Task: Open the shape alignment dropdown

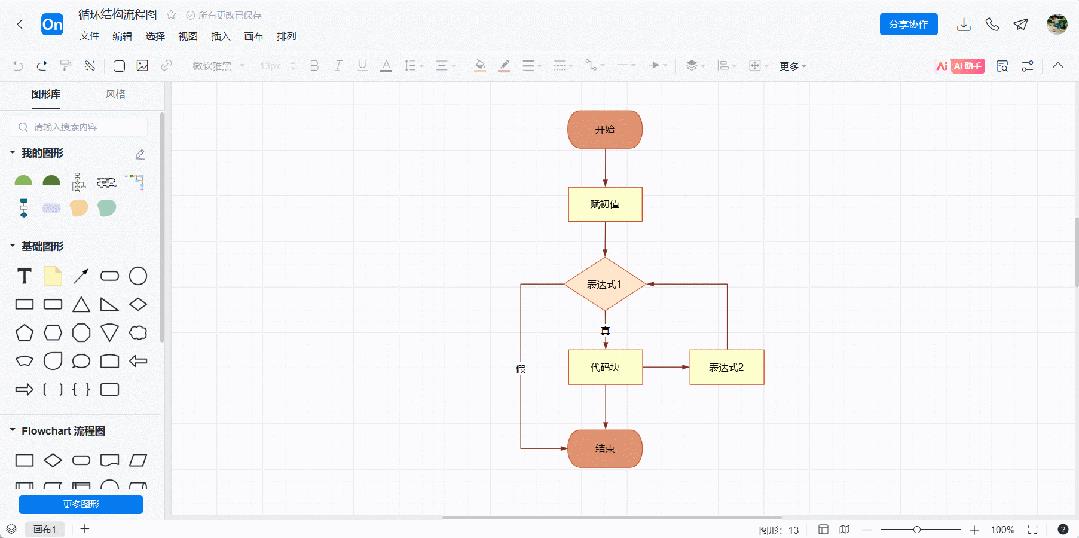Action: tap(726, 66)
